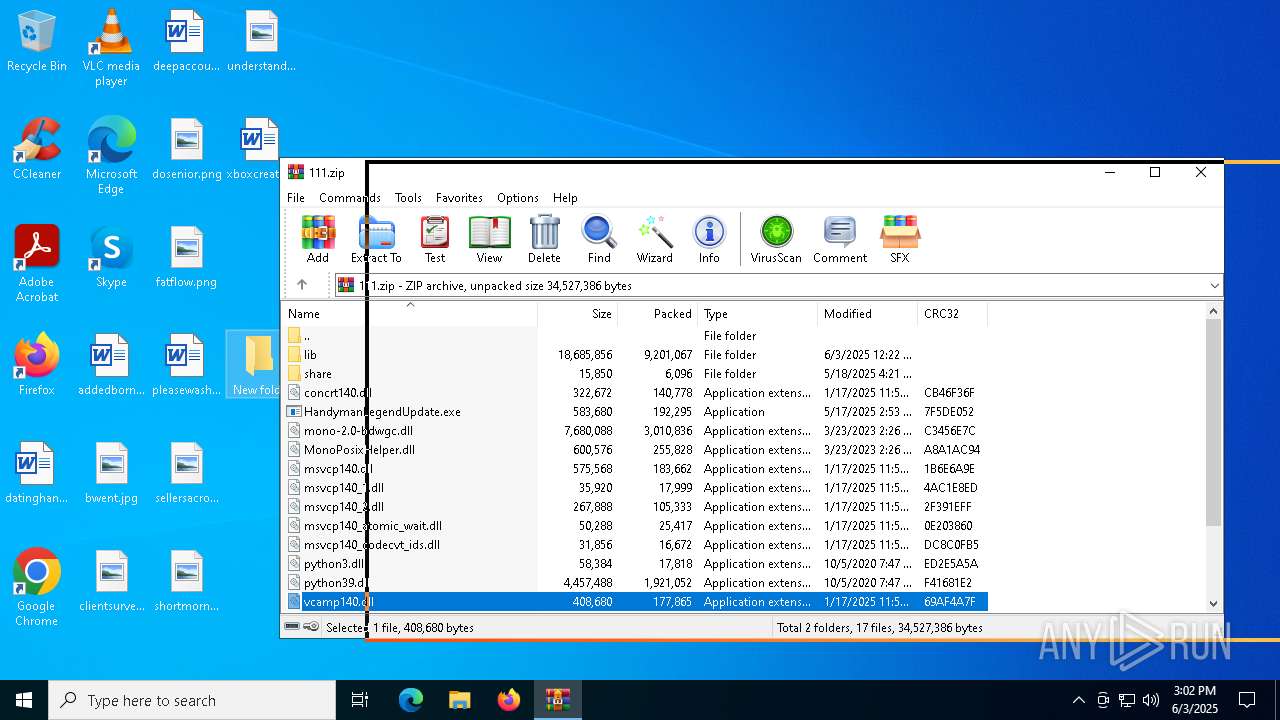
Task: Click the taskbar search box
Action: point(192,700)
